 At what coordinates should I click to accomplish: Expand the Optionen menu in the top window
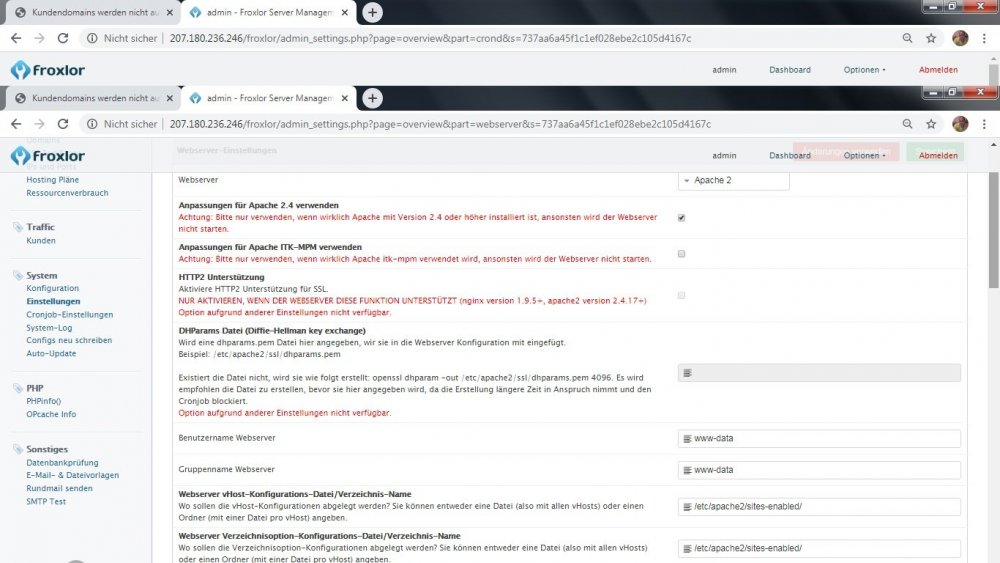click(x=864, y=70)
